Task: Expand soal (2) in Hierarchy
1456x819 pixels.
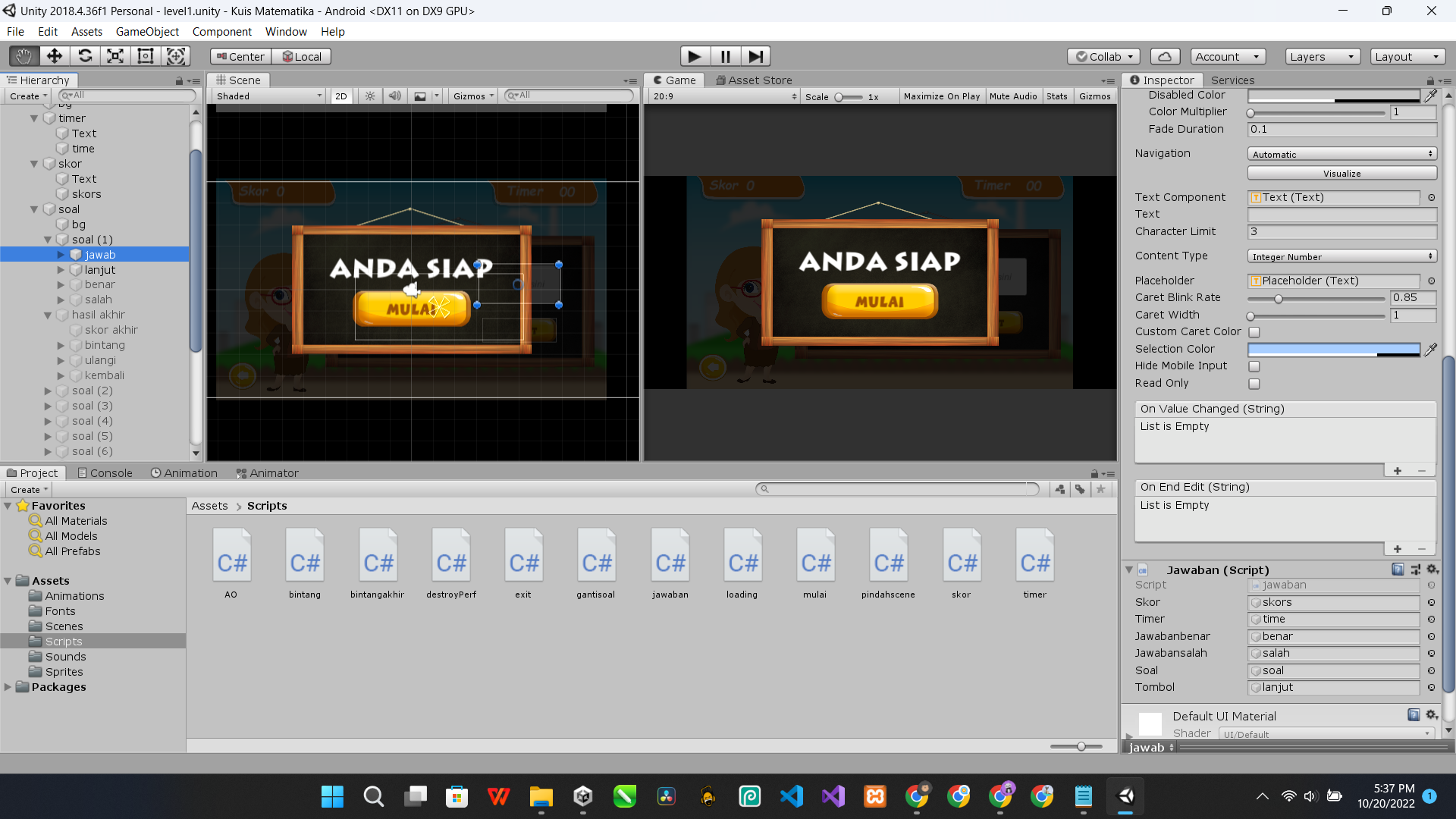Action: (x=48, y=391)
